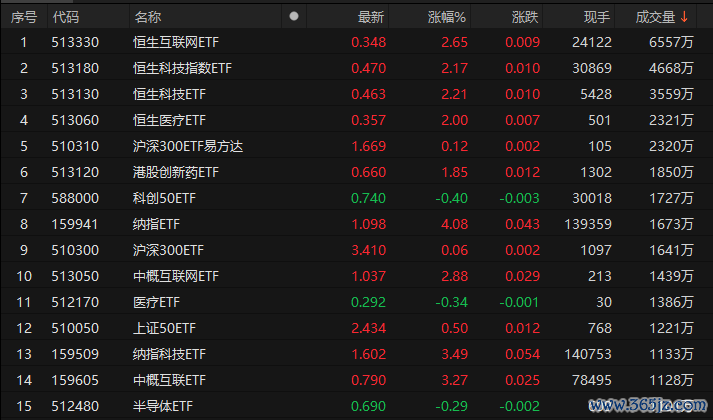Click the circle marker icon in header
Image resolution: width=713 pixels, height=420 pixels.
tap(293, 17)
